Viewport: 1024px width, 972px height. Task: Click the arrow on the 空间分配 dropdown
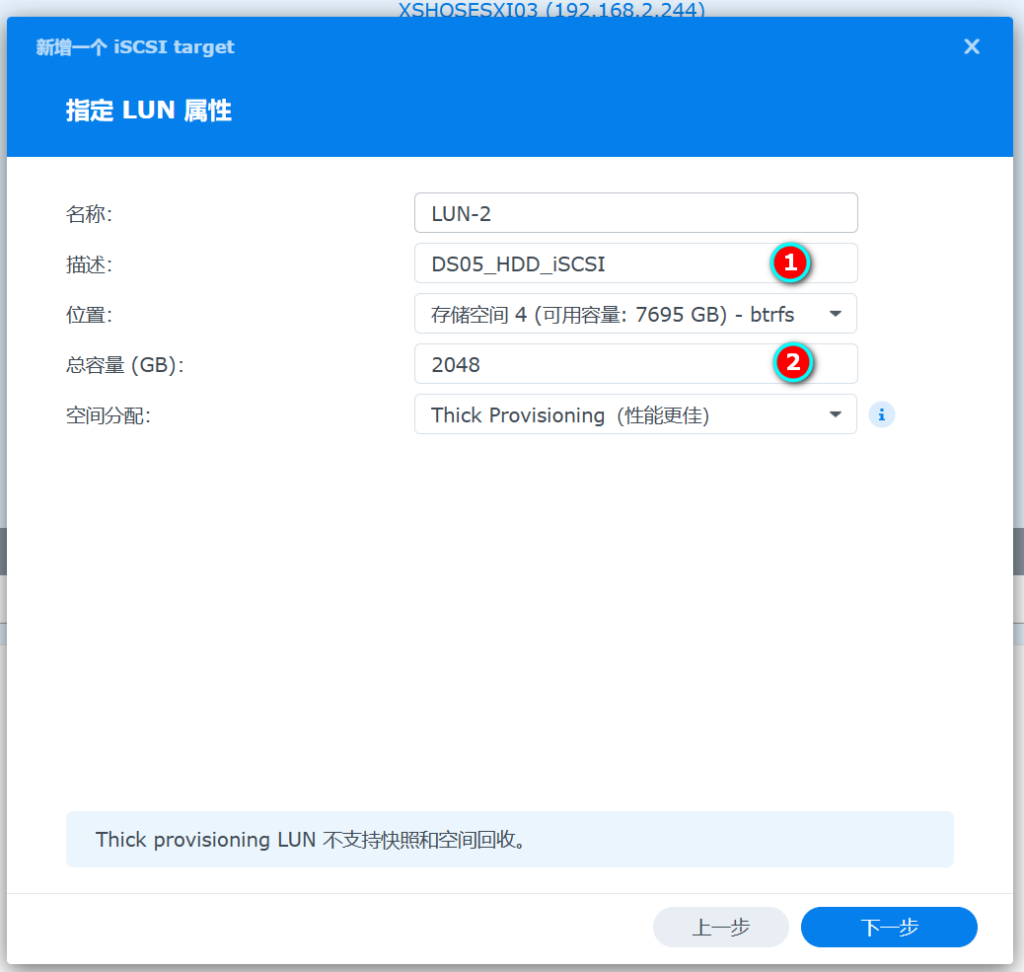pos(835,415)
